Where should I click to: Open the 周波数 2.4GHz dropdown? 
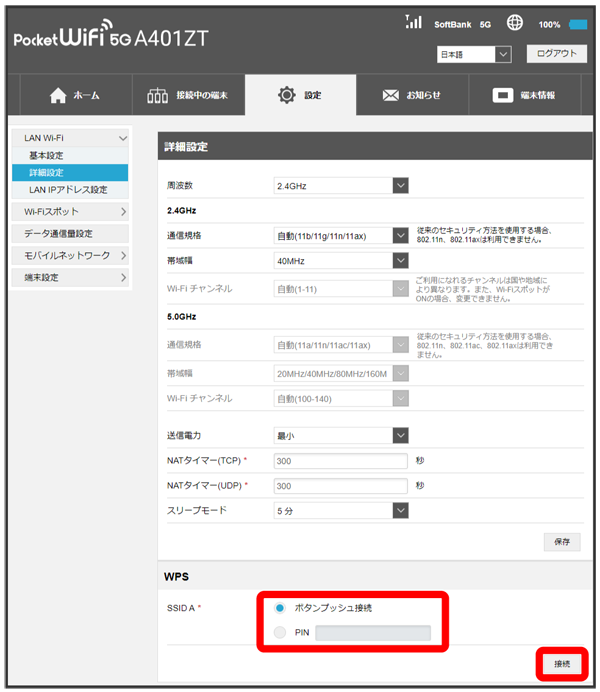click(x=342, y=185)
